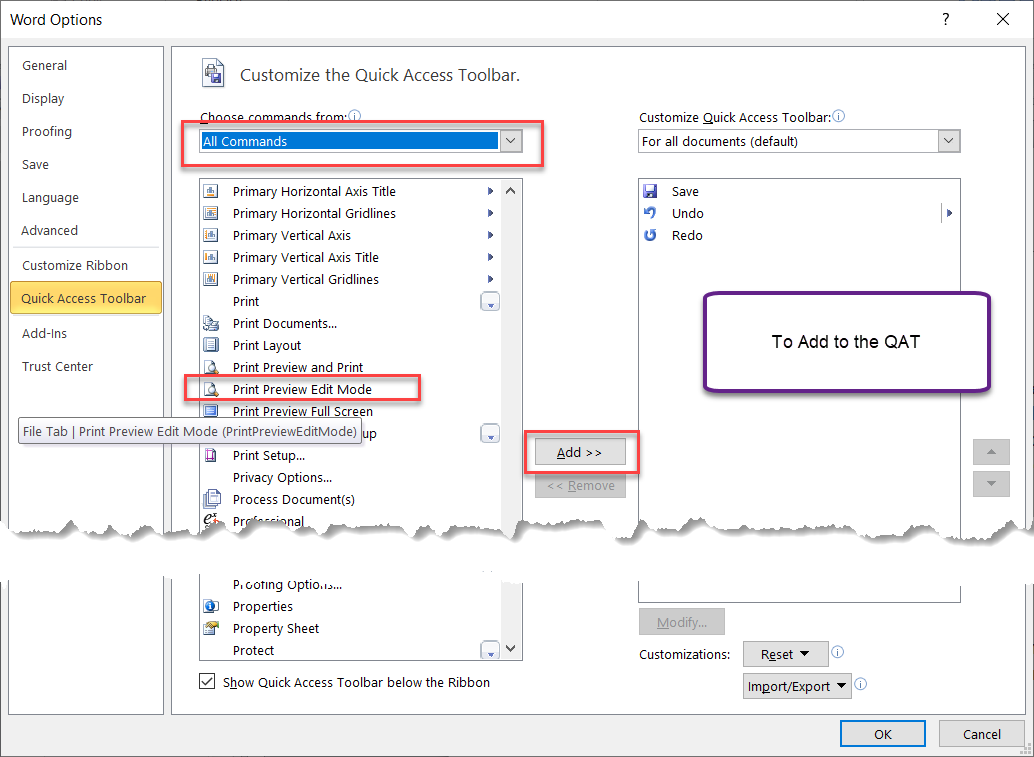The width and height of the screenshot is (1034, 757).
Task: Switch to the Customize Ribbon section
Action: 73,265
